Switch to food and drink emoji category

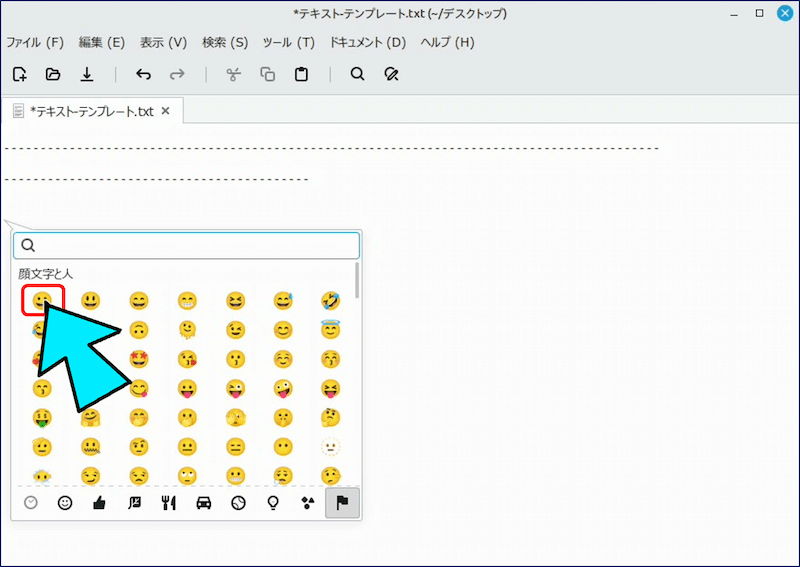point(168,503)
